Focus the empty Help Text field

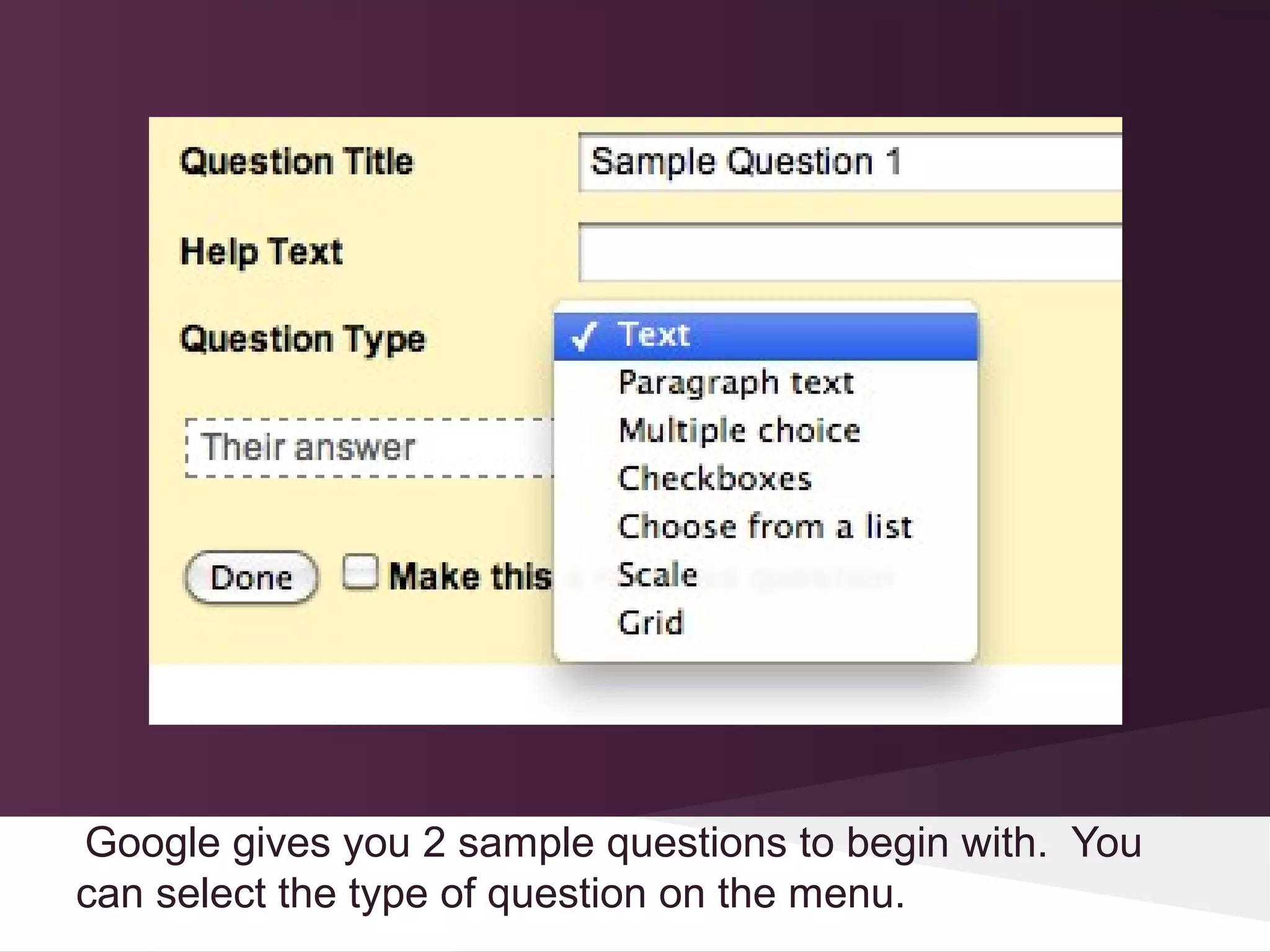click(x=850, y=253)
